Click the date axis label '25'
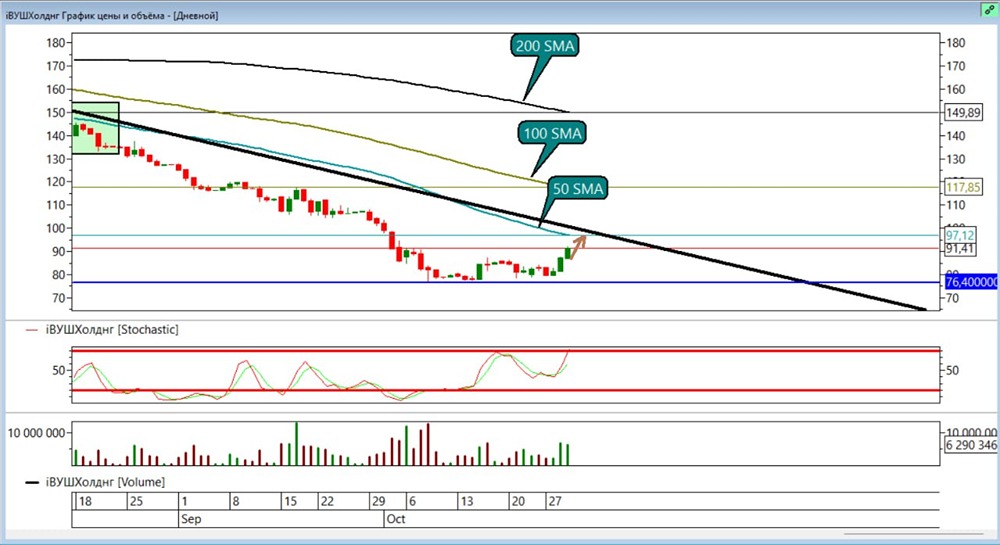The width and height of the screenshot is (1000, 545). pyautogui.click(x=136, y=501)
